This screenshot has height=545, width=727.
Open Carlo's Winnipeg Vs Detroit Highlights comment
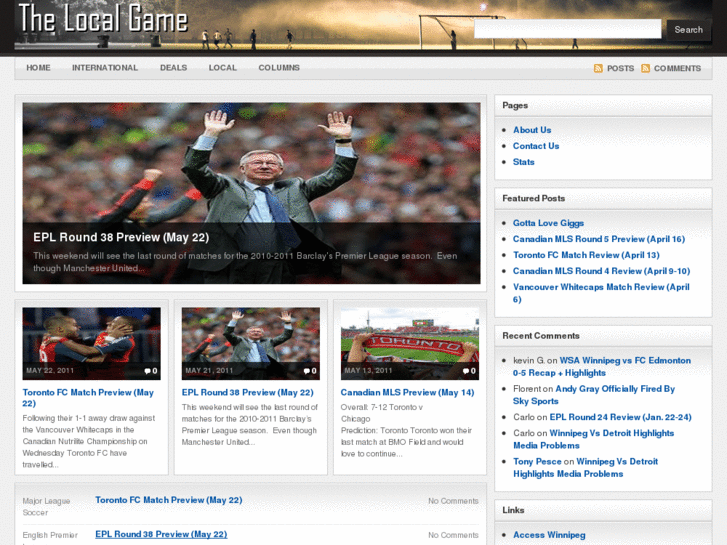593,439
